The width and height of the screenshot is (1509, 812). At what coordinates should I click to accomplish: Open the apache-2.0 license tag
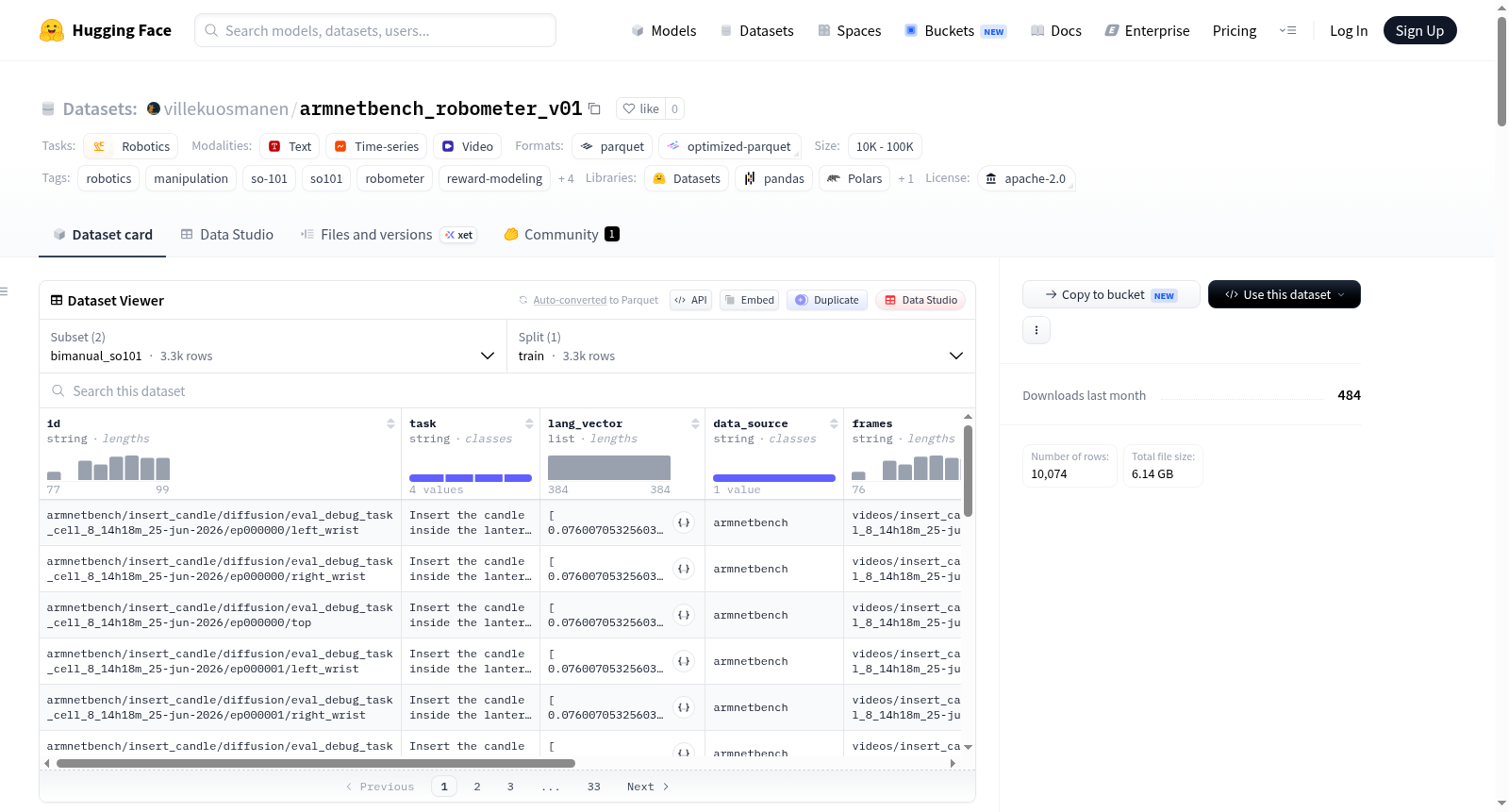coord(1026,178)
